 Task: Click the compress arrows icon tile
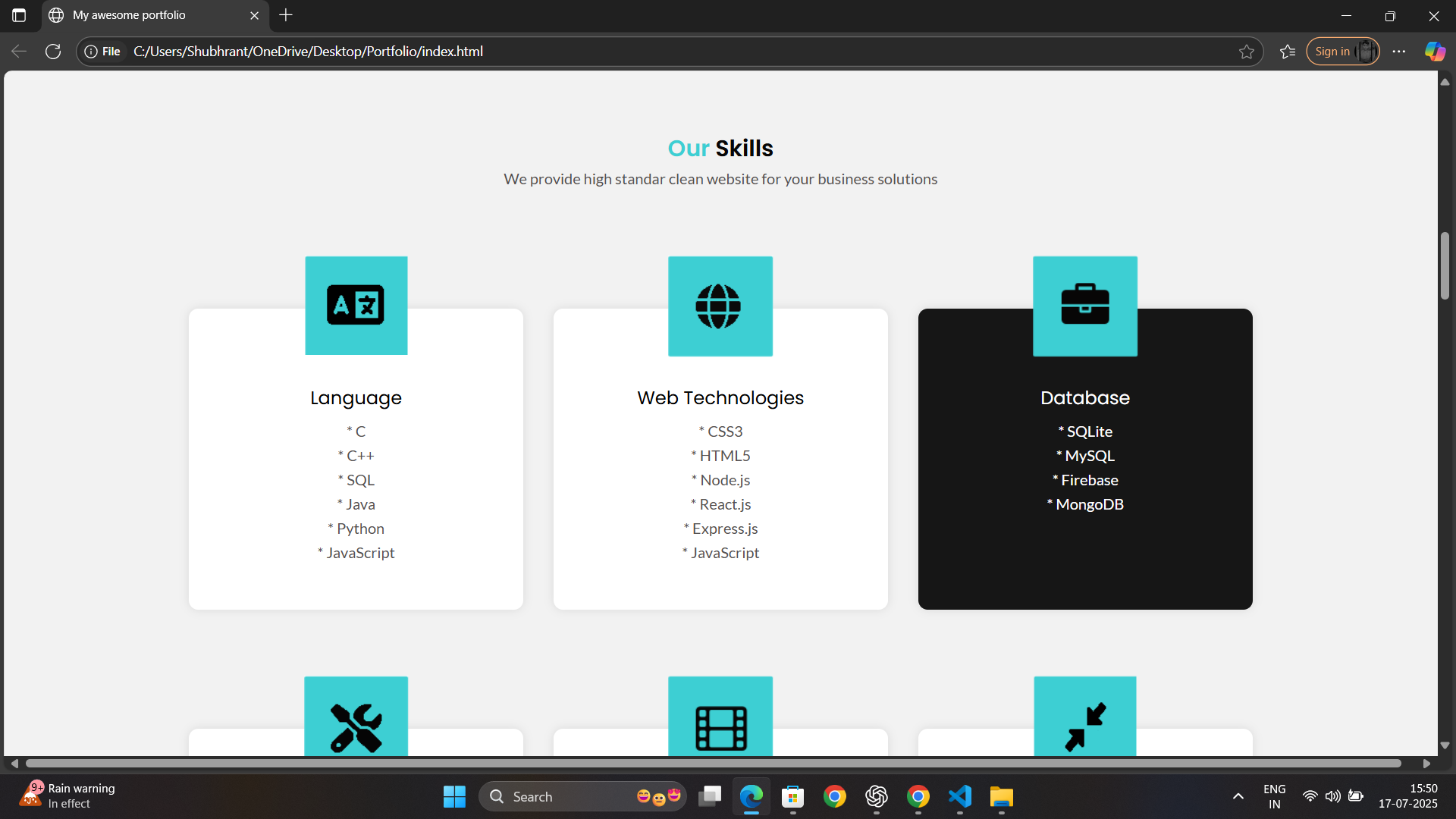(1084, 726)
